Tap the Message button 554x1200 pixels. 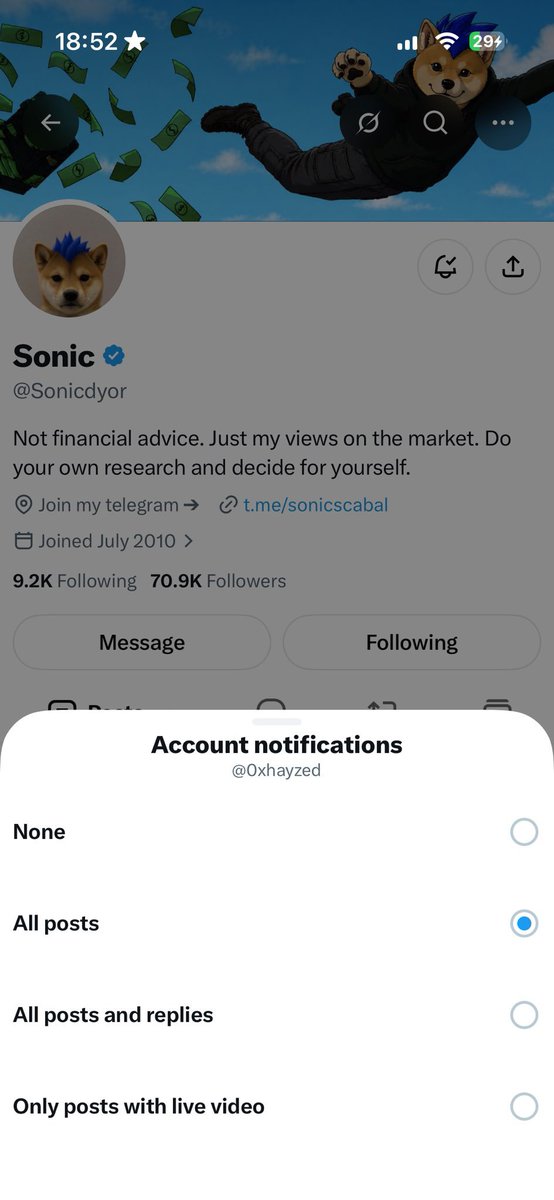[x=142, y=642]
